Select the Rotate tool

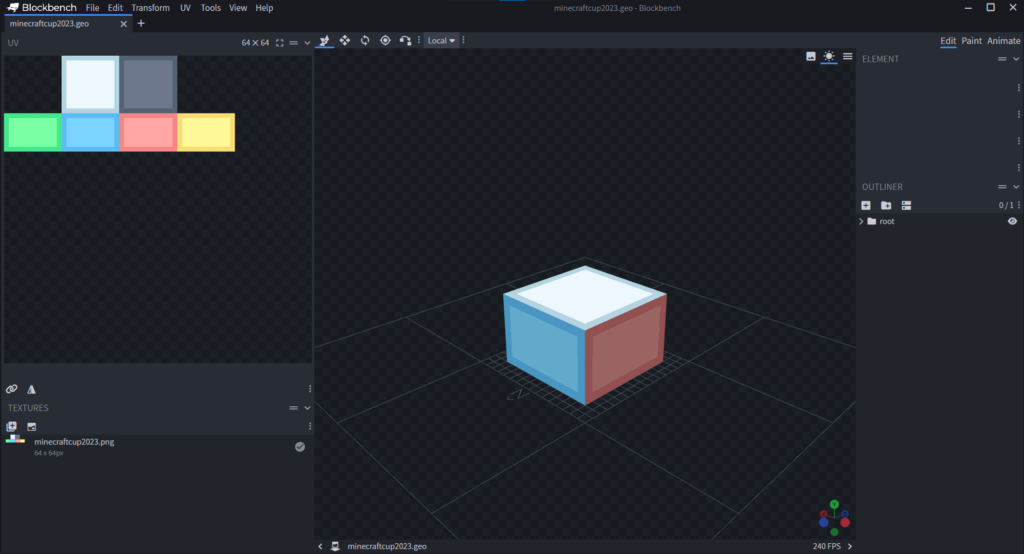pyautogui.click(x=365, y=40)
